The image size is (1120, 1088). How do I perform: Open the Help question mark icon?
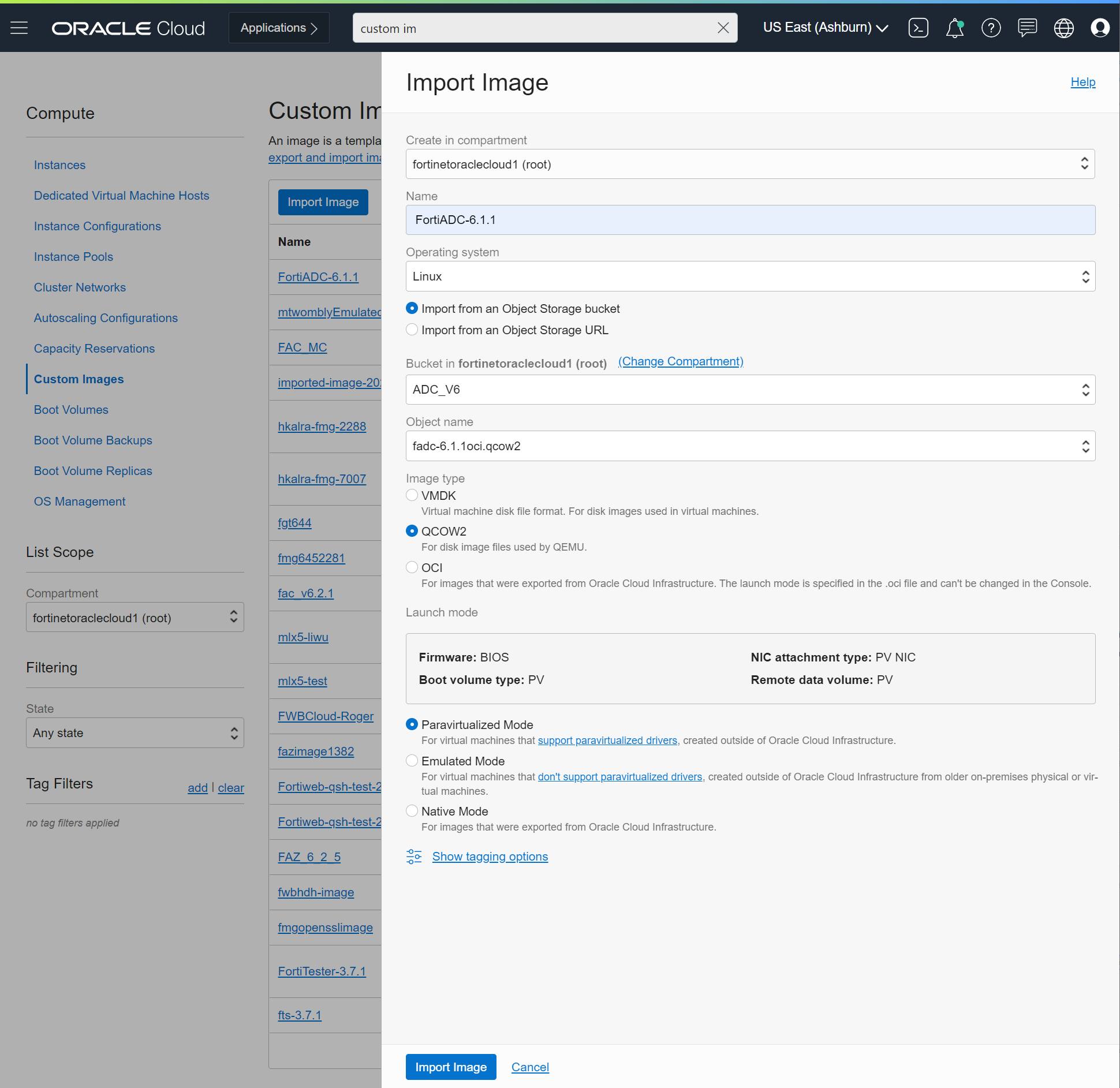tap(991, 27)
